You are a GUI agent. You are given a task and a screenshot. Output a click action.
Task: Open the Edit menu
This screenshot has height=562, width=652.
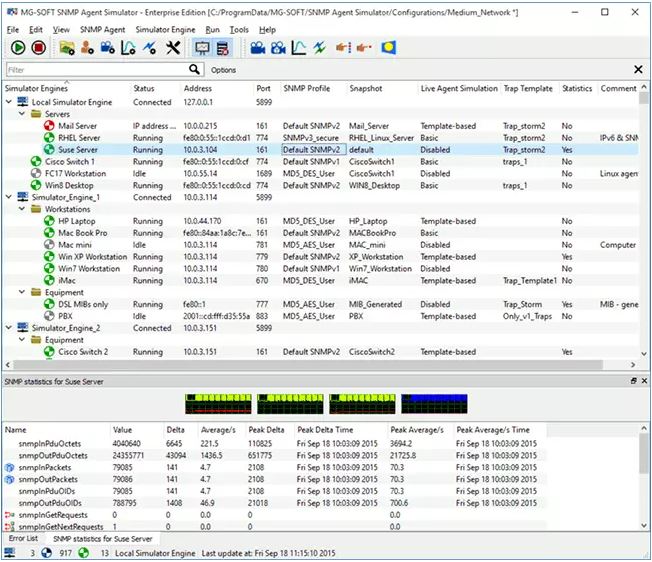[x=35, y=30]
